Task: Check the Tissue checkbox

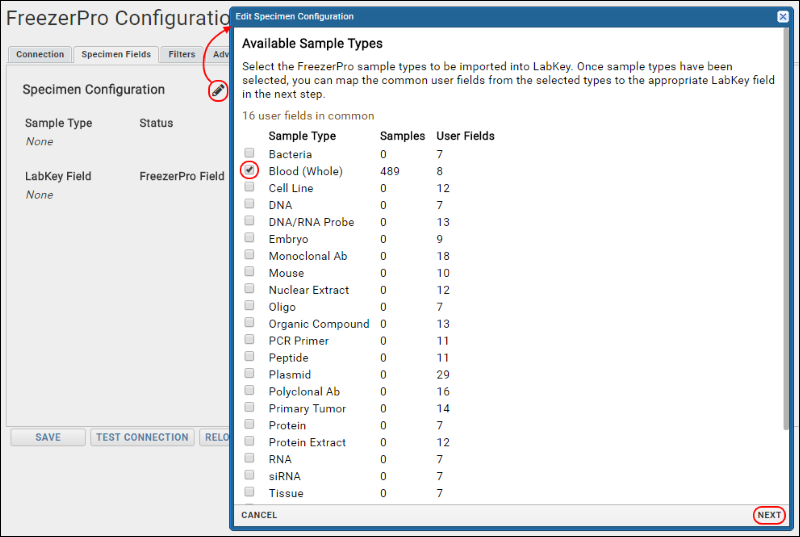Action: 249,492
